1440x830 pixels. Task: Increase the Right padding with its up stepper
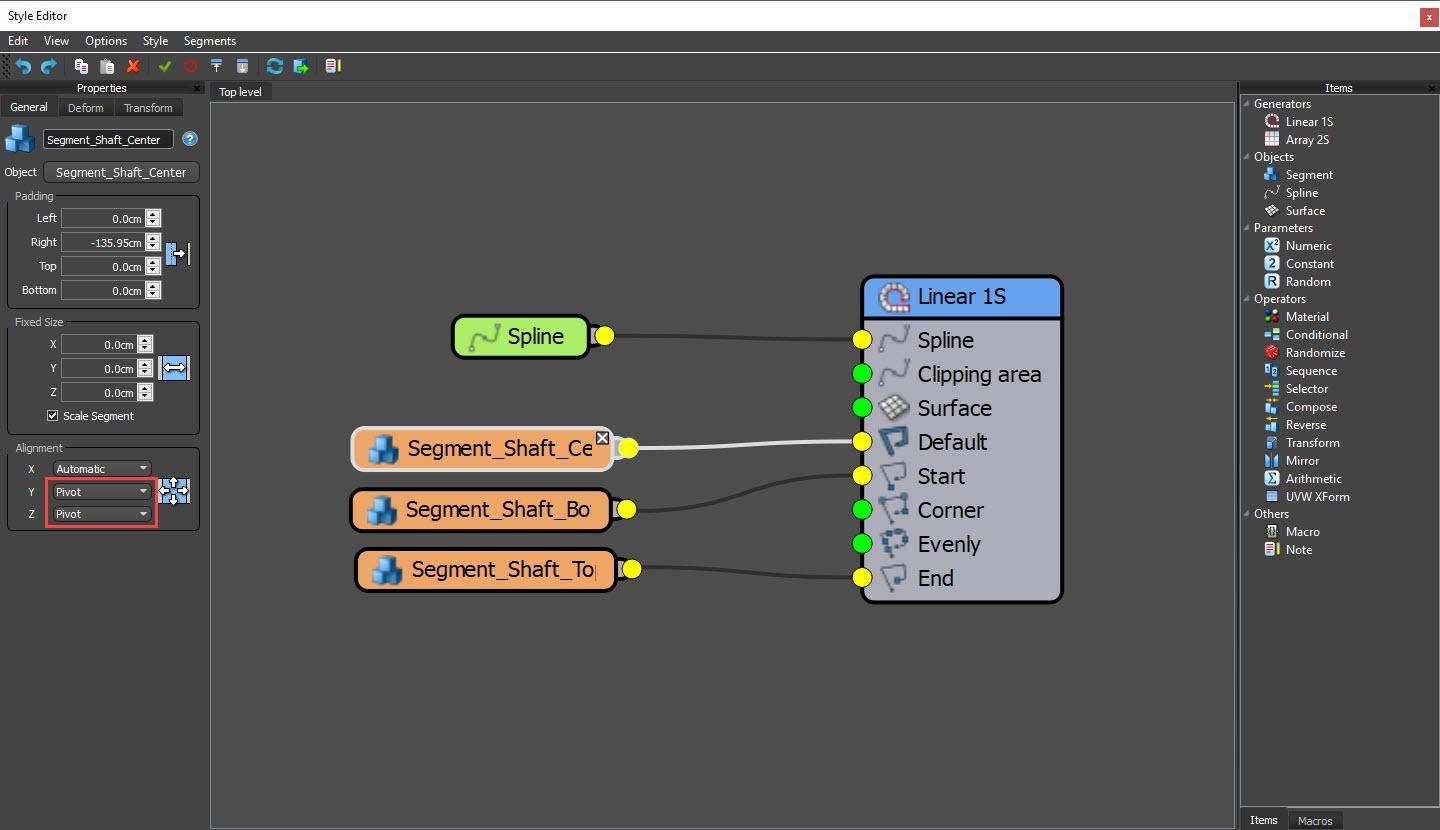[x=152, y=237]
